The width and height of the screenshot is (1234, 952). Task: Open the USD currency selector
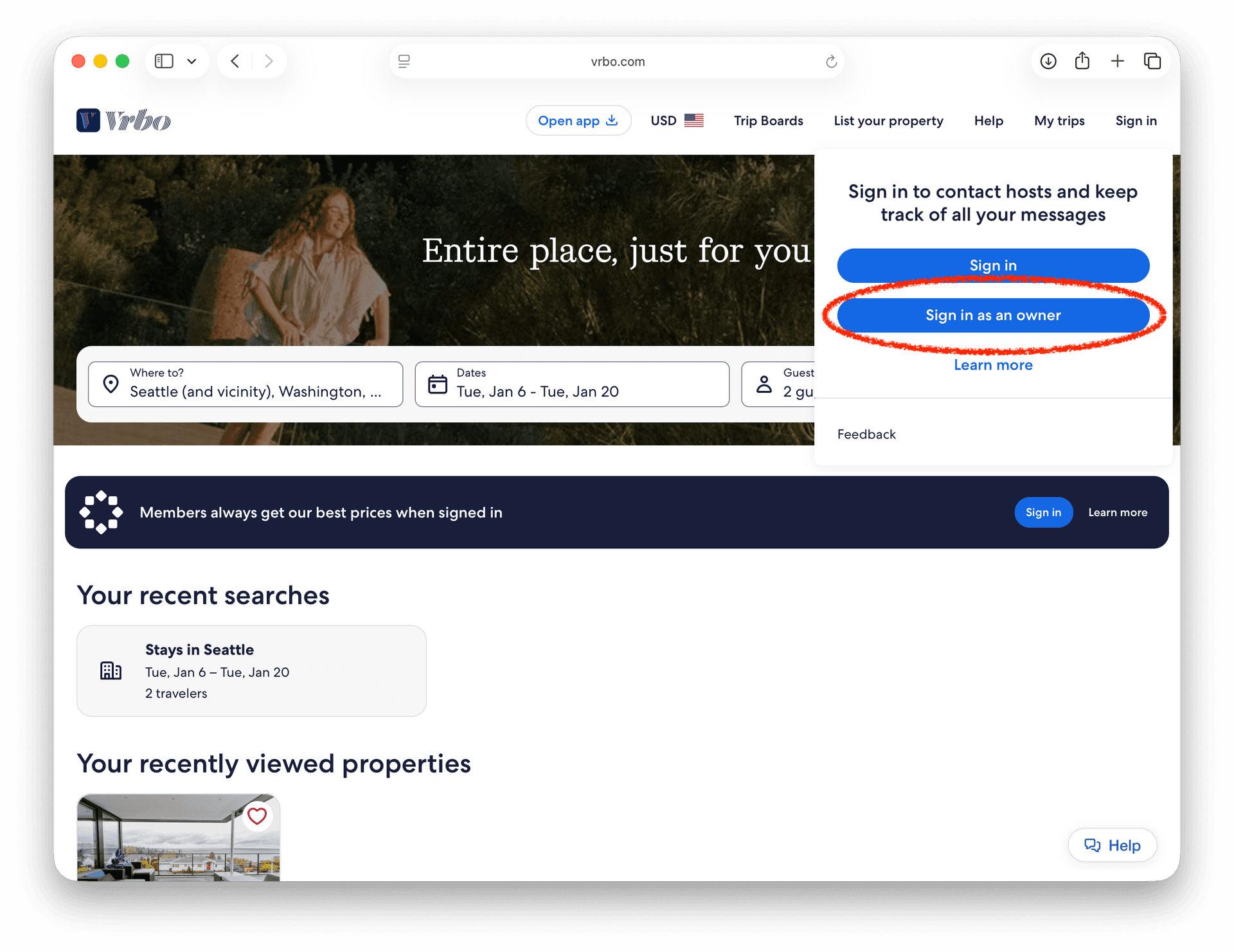pos(664,120)
